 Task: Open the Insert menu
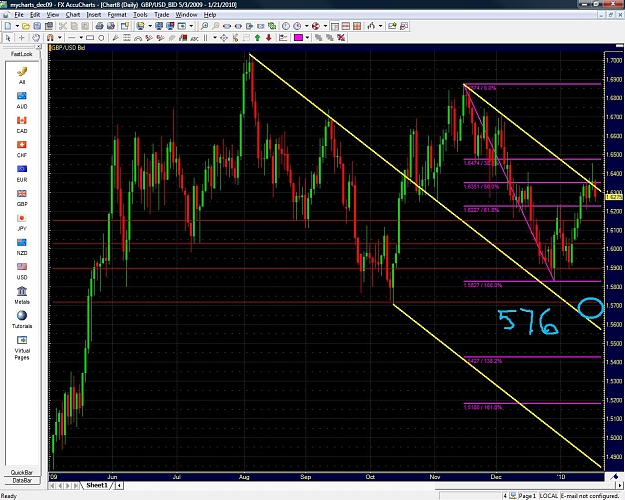(x=94, y=15)
